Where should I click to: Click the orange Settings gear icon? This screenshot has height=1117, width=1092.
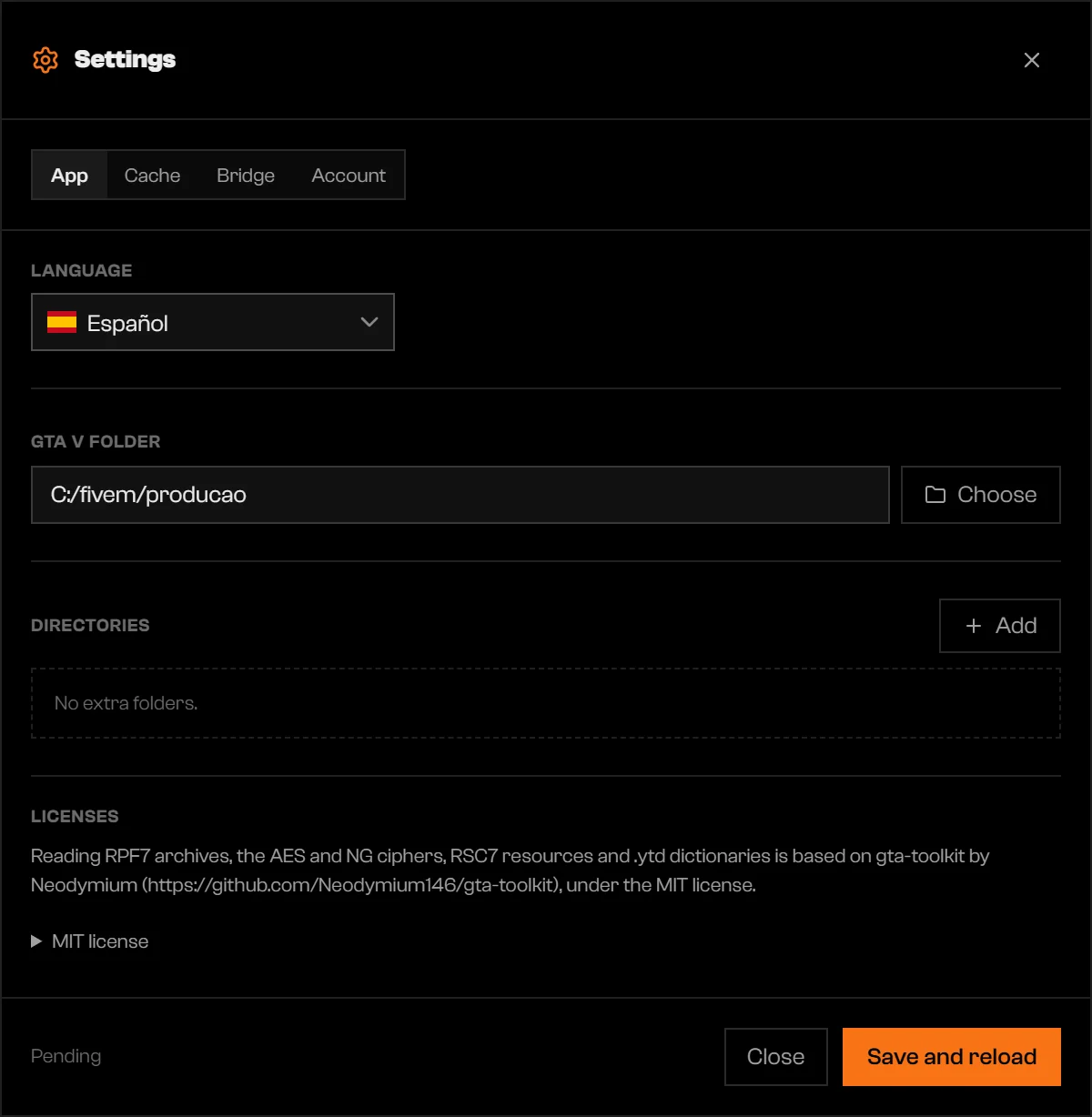[x=45, y=60]
